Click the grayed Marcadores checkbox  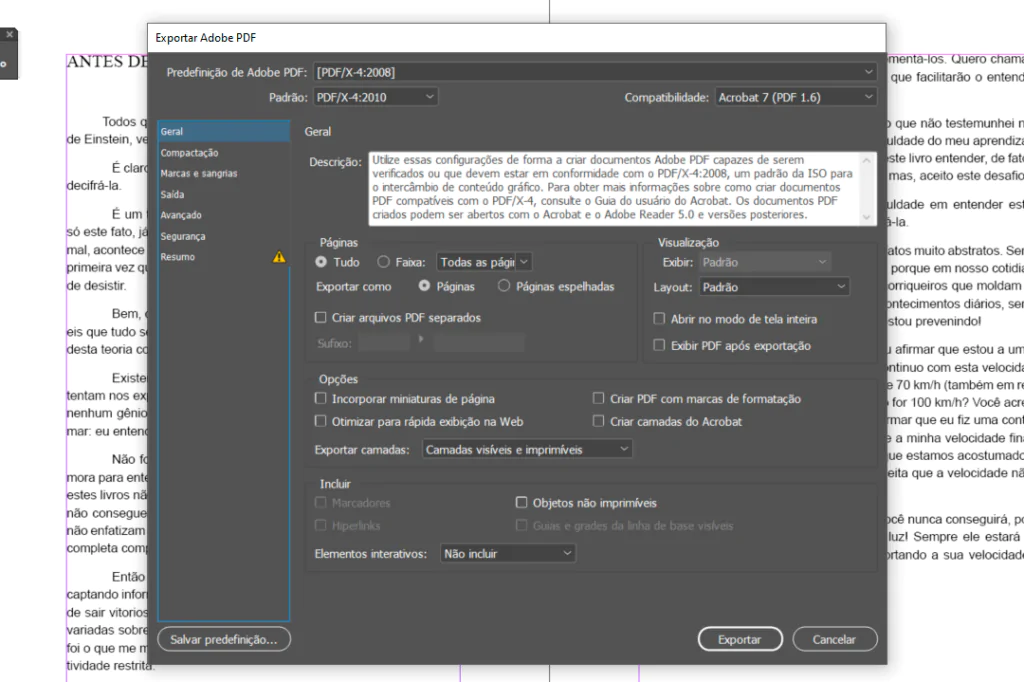coord(320,502)
